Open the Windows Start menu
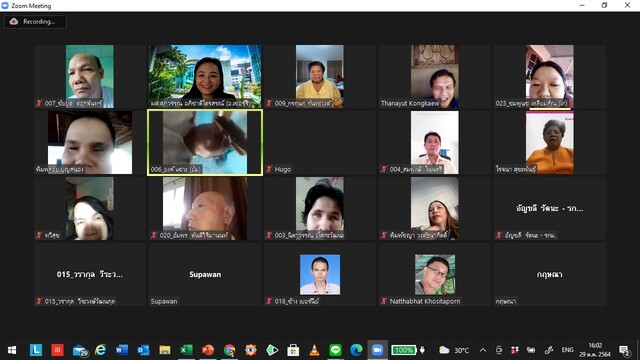Screen dimensions: 640x360 [x=12, y=350]
